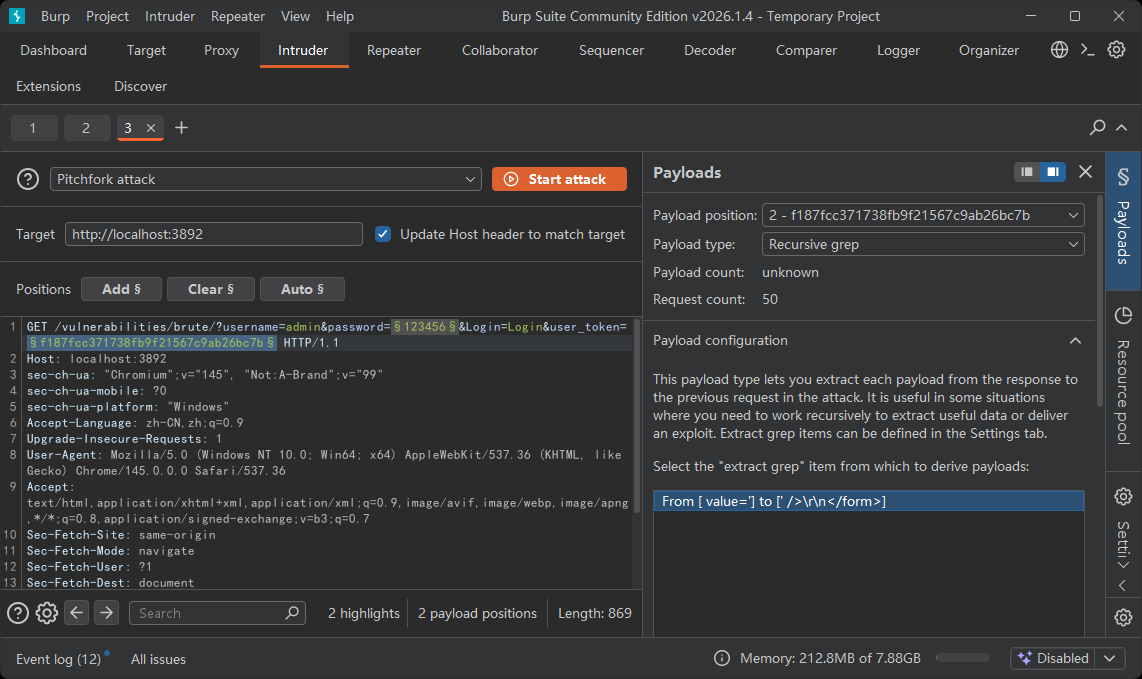Open the Pitchfork attack type dropdown

[266, 179]
